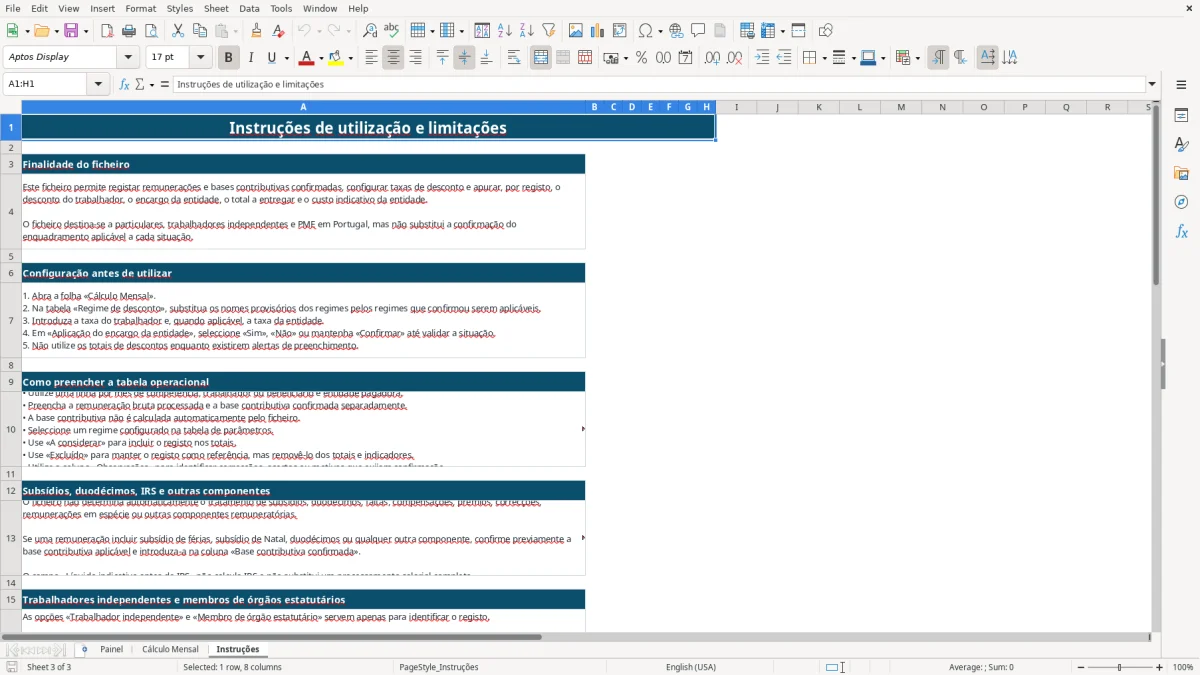
Task: Open Print Preview
Action: 151,31
